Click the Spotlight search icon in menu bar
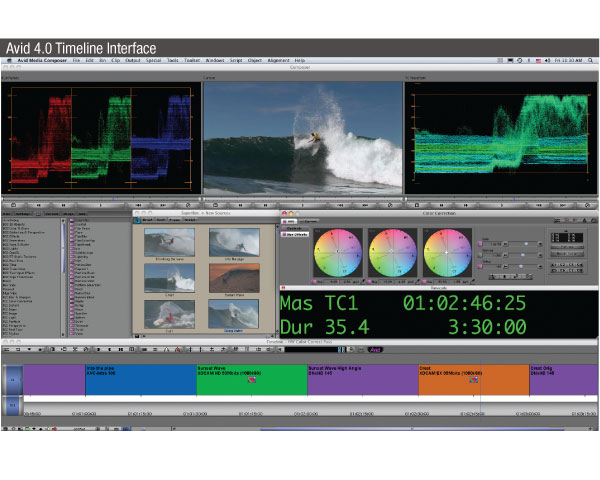 [590, 60]
